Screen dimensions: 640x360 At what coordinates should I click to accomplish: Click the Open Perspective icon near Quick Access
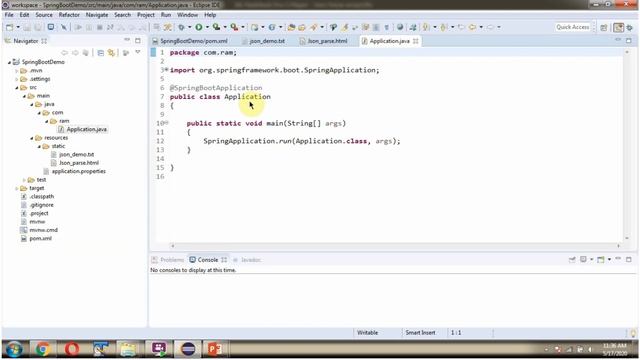(x=604, y=27)
